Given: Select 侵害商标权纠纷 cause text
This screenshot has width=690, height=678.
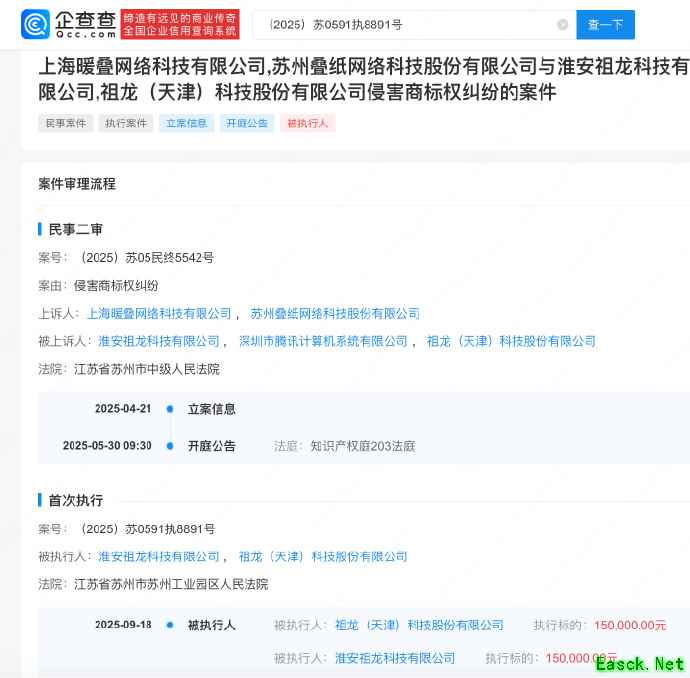Looking at the screenshot, I should click(116, 286).
